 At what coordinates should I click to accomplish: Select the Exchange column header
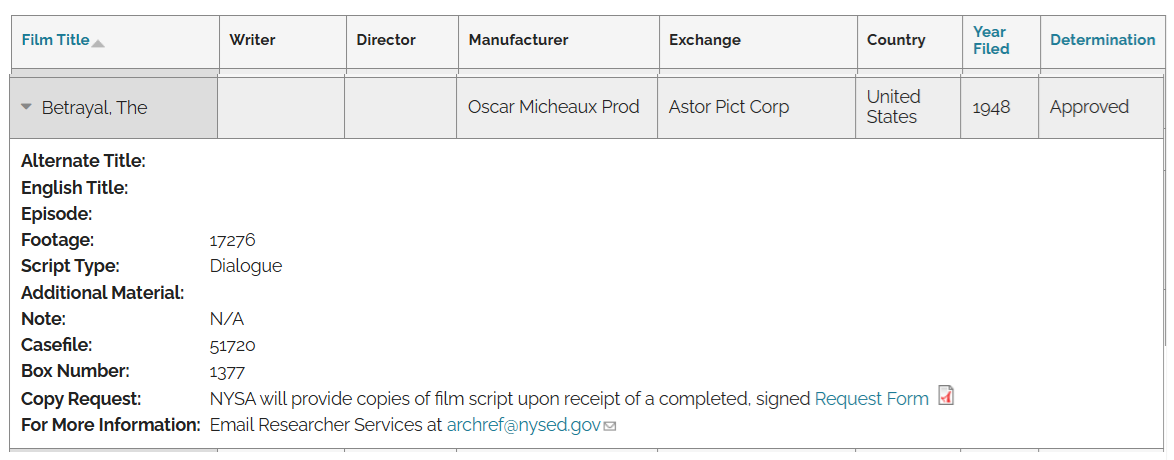(705, 40)
